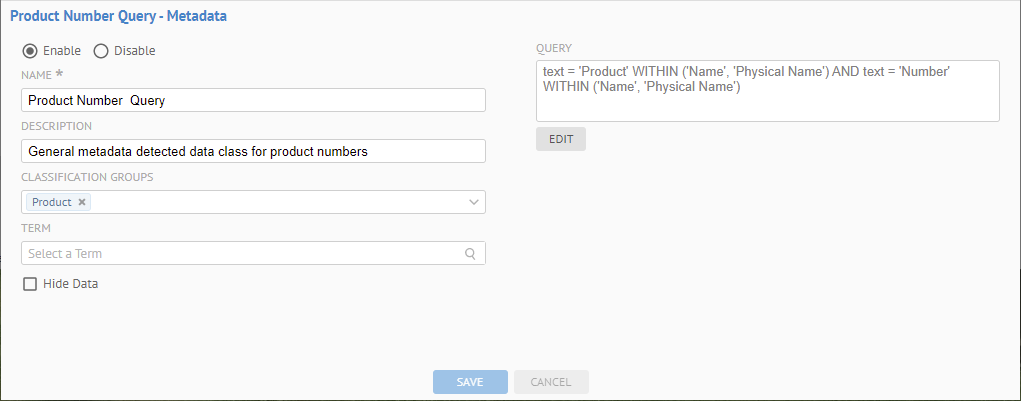Click the CLASSIFICATION GROUPS label

(x=87, y=177)
